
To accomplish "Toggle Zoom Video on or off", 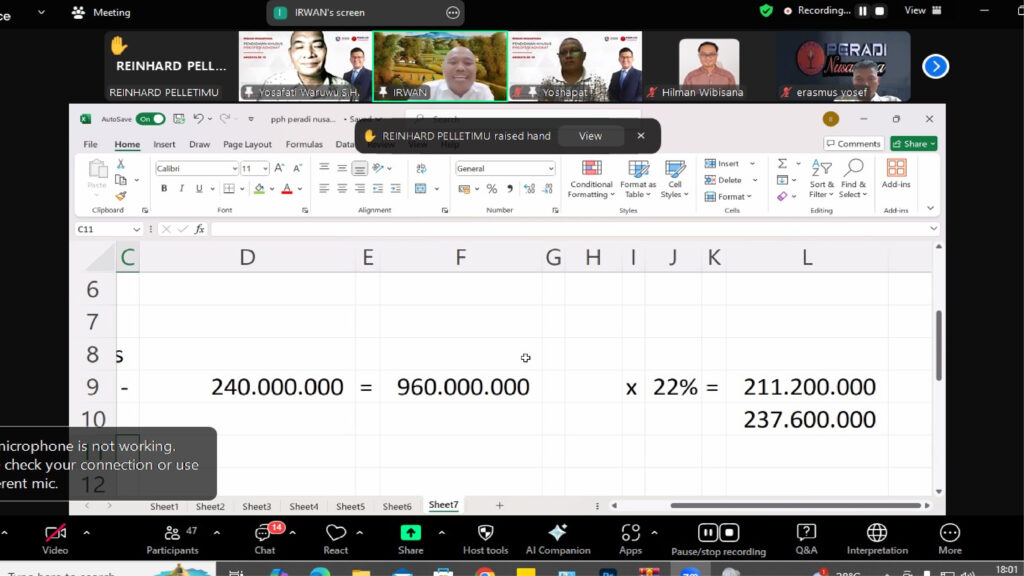I will (55, 539).
